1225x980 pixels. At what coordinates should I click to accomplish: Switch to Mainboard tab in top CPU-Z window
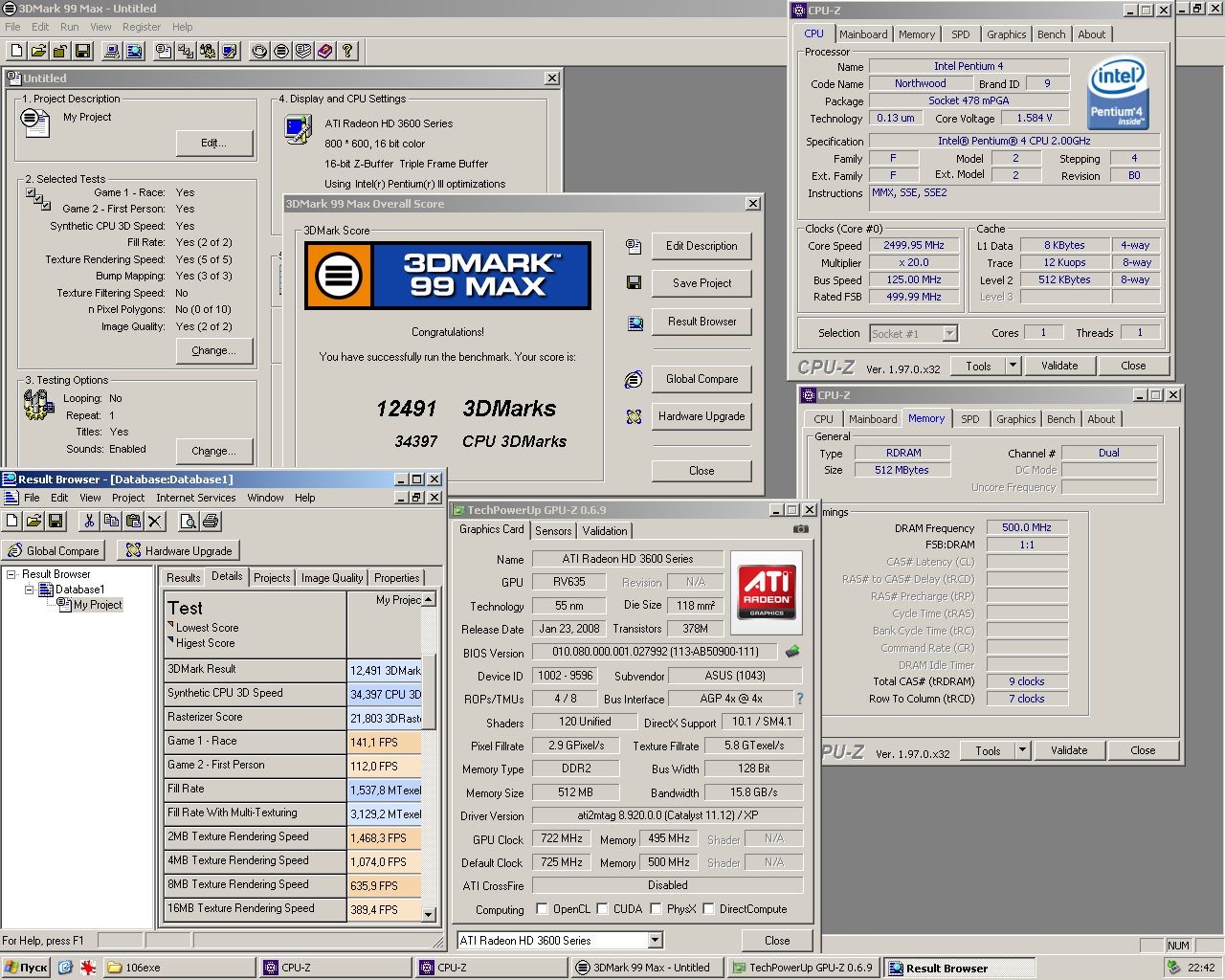pos(863,34)
